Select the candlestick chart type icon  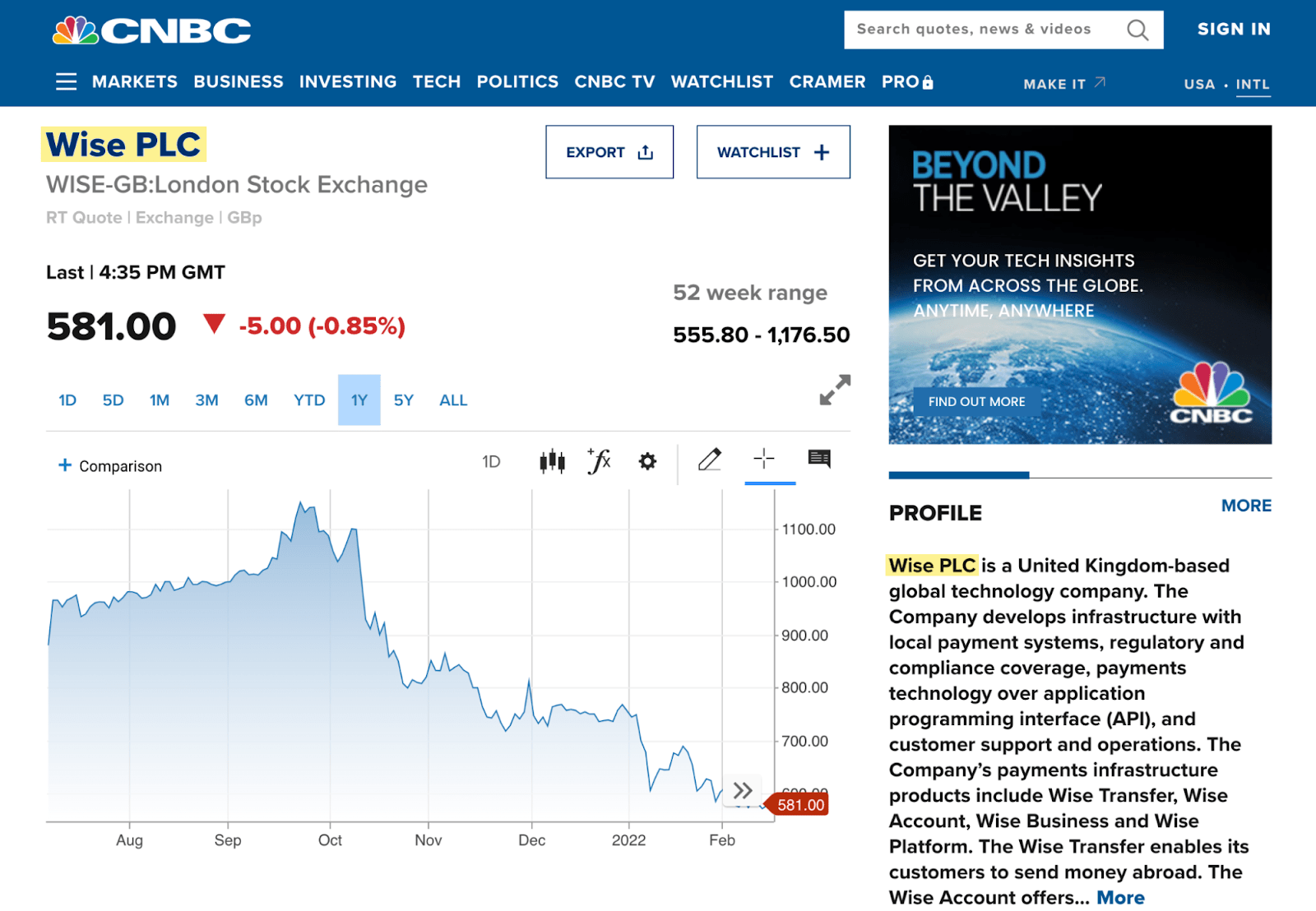click(551, 460)
